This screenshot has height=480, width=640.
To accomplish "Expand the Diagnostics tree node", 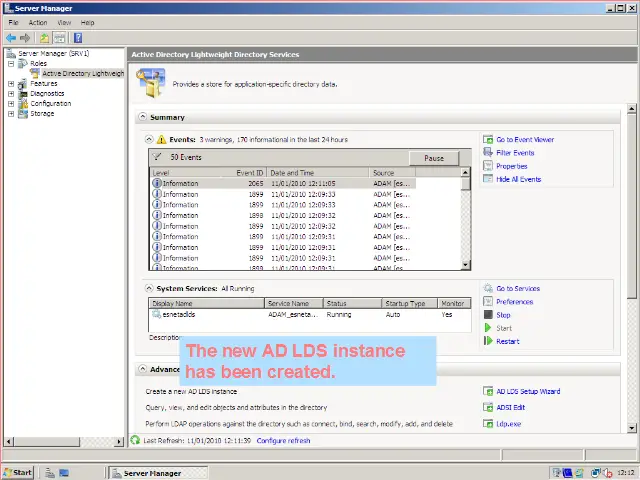I will [11, 93].
